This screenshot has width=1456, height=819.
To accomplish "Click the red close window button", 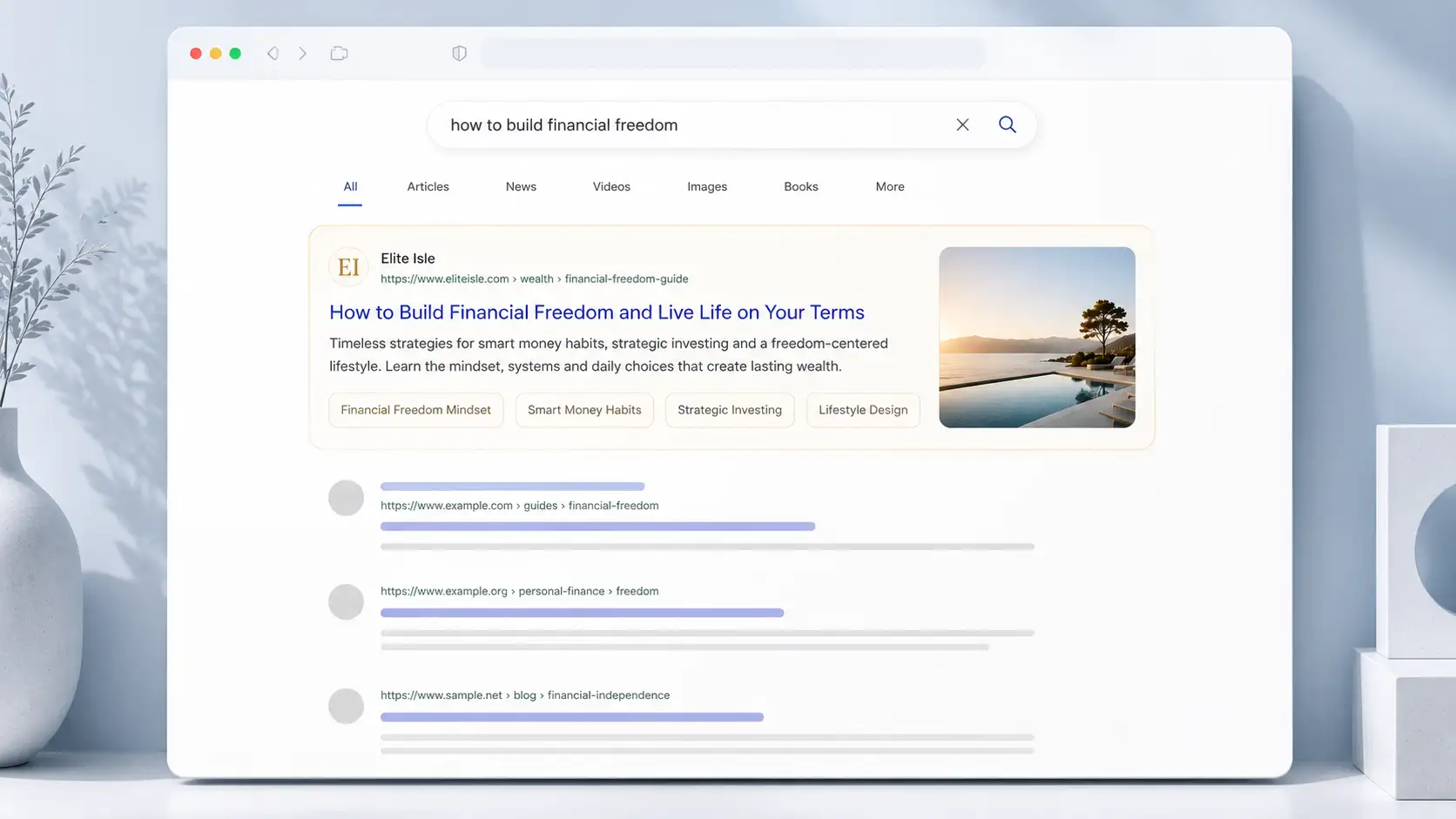I will (x=196, y=53).
